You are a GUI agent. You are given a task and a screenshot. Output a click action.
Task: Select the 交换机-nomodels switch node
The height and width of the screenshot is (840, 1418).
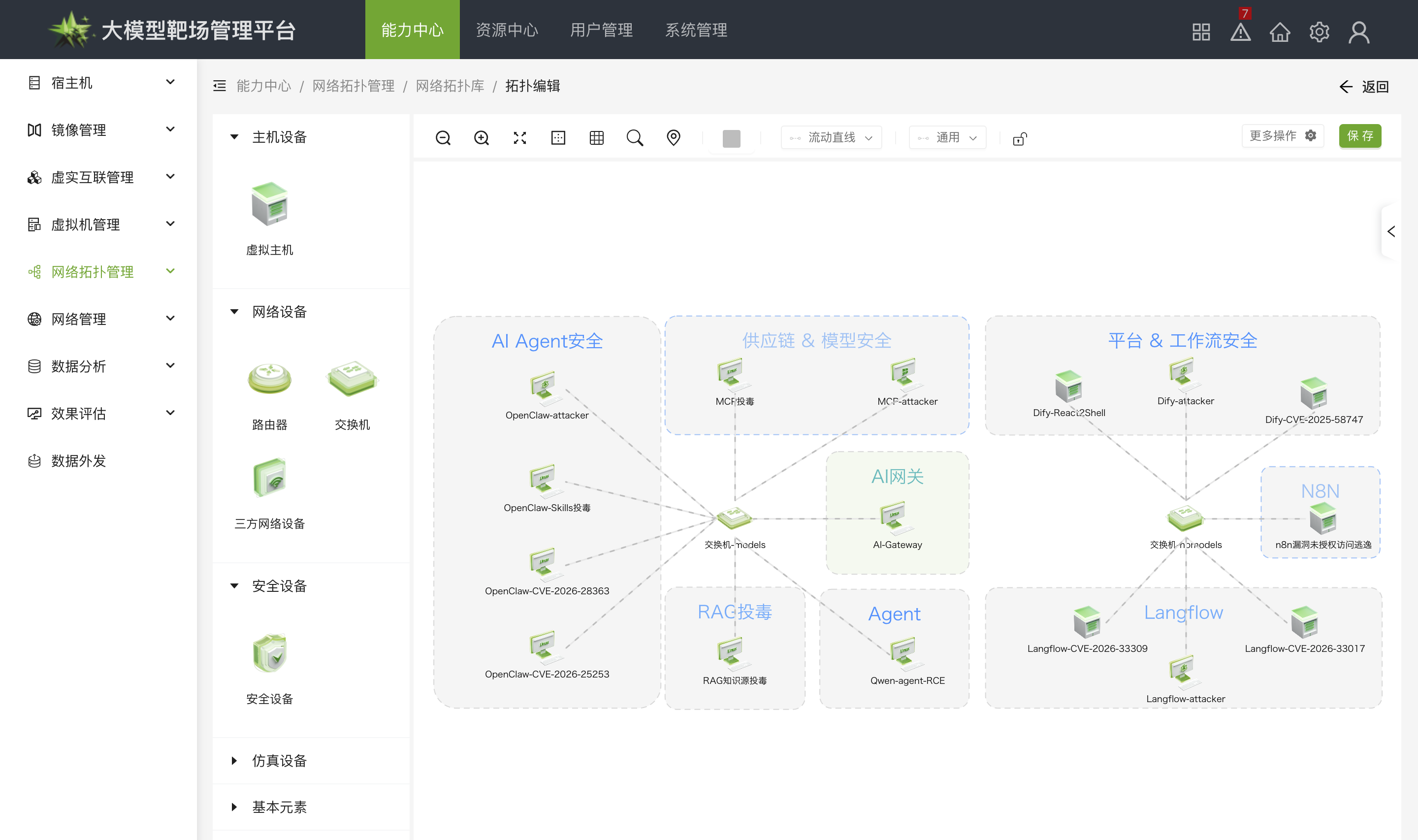[x=1185, y=518]
